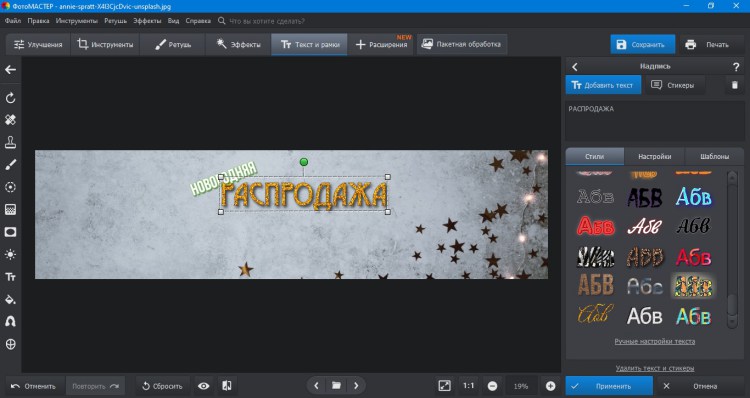This screenshot has width=750, height=398.
Task: Switch to the Улучшения toolbar tab
Action: tap(38, 44)
